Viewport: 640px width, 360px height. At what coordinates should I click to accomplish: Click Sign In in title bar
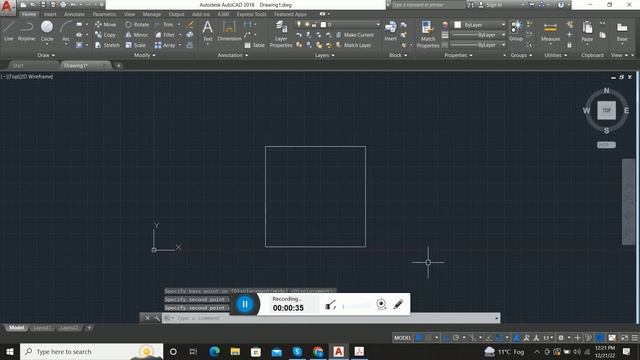(490, 5)
